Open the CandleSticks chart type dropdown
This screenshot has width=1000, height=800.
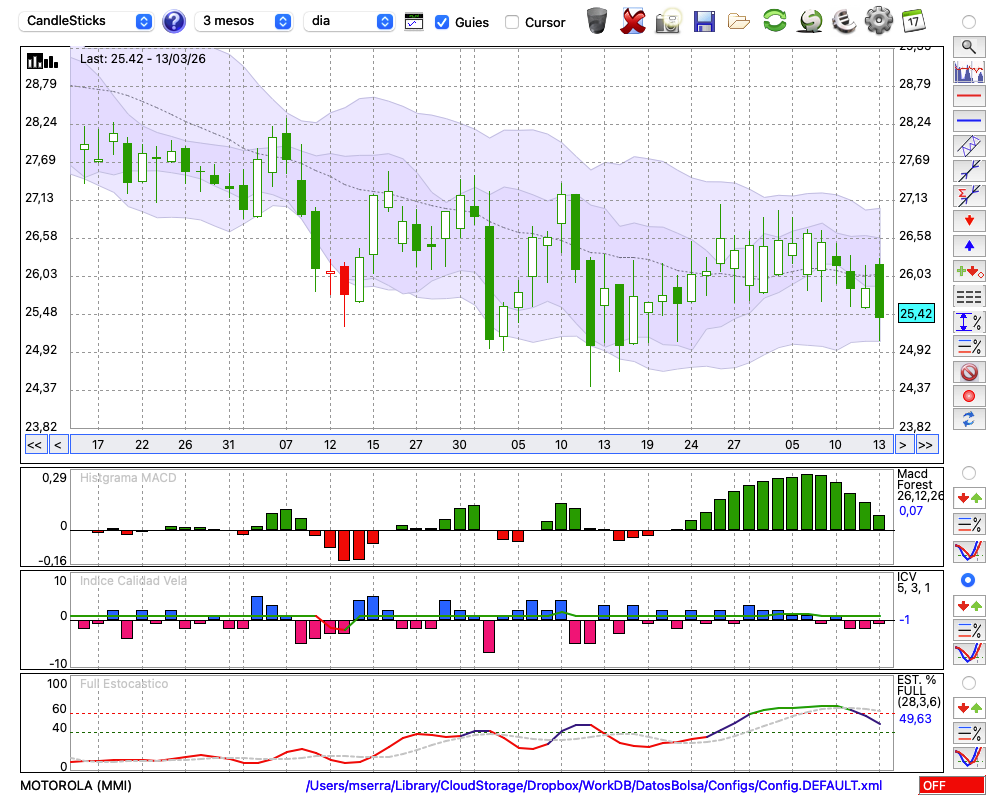[86, 21]
